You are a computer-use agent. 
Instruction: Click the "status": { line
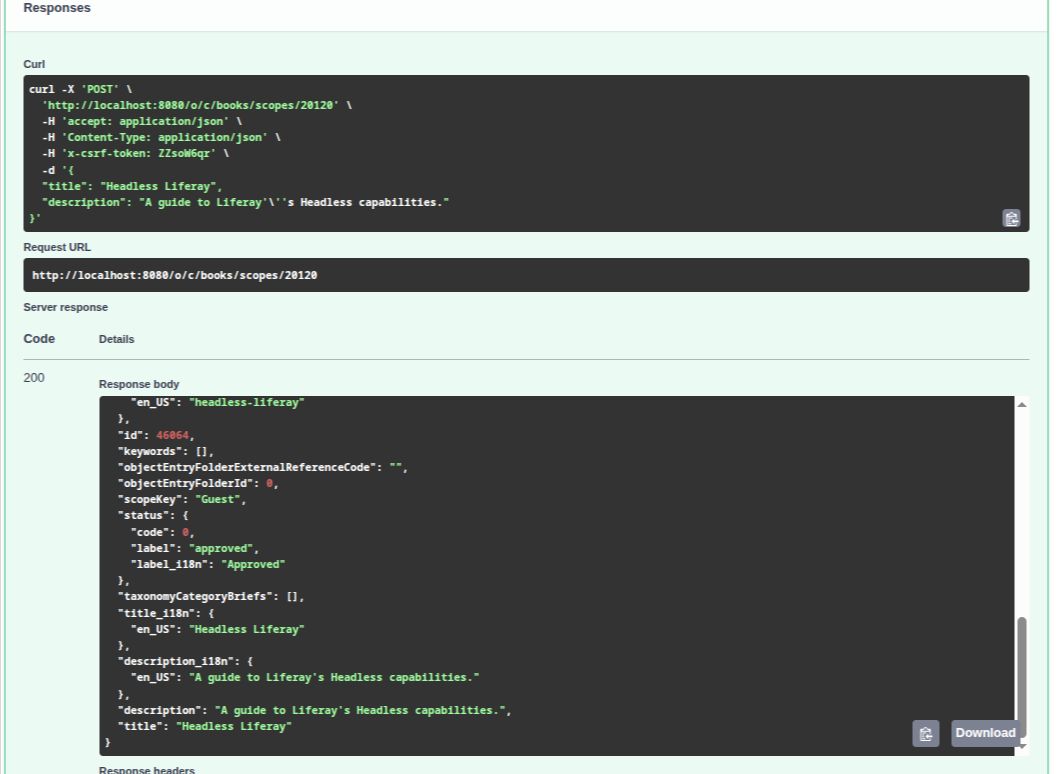tap(153, 516)
